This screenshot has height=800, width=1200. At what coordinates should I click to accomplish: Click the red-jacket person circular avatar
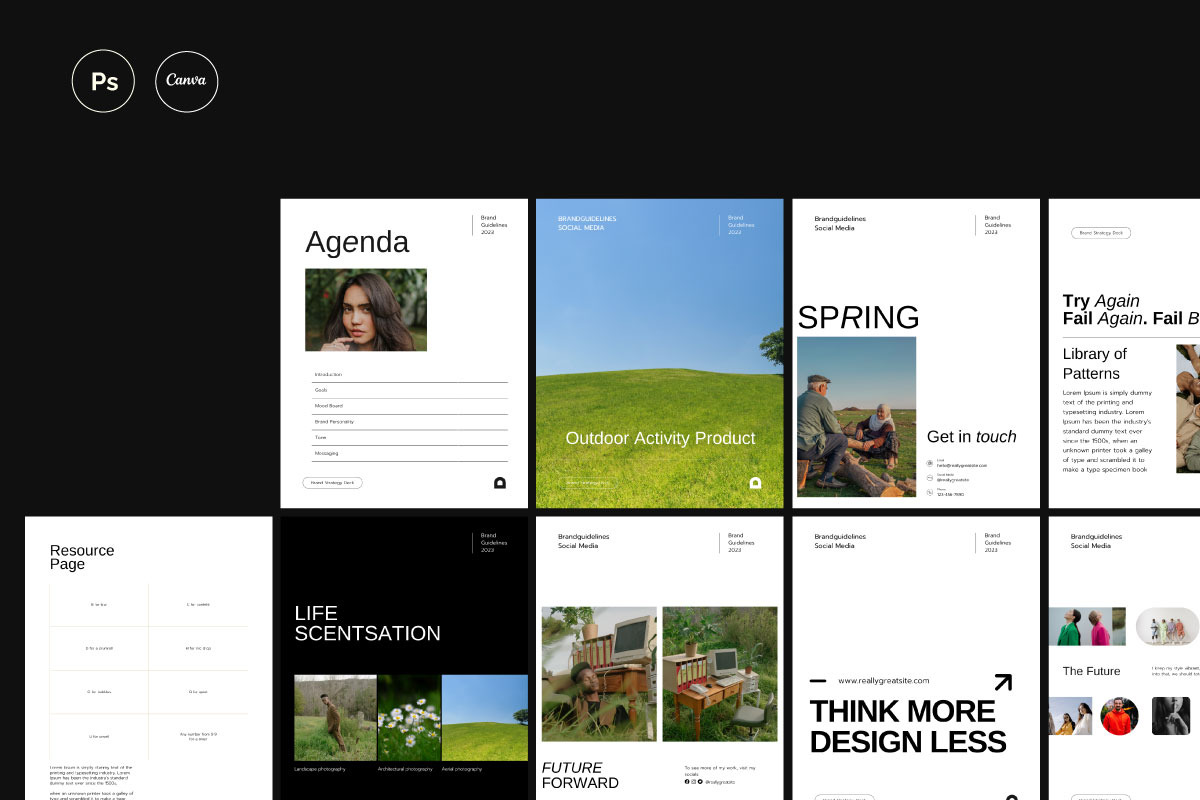click(x=1119, y=716)
